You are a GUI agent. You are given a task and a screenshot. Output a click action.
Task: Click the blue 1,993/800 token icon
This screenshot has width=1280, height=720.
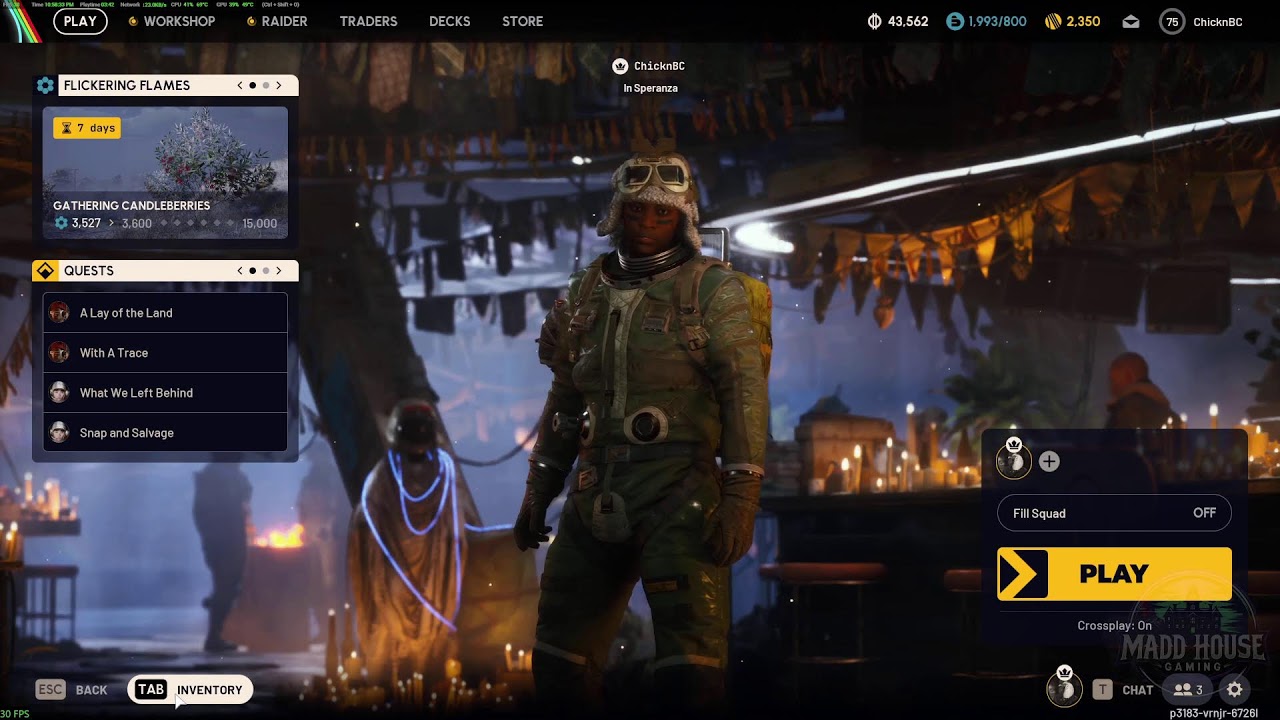pyautogui.click(x=955, y=21)
